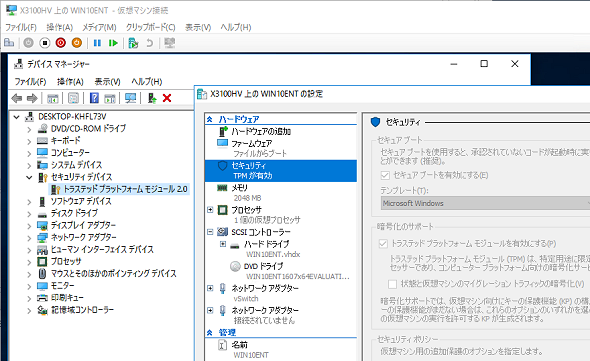Click Device Manager show/hide console tree icon

tap(52, 99)
